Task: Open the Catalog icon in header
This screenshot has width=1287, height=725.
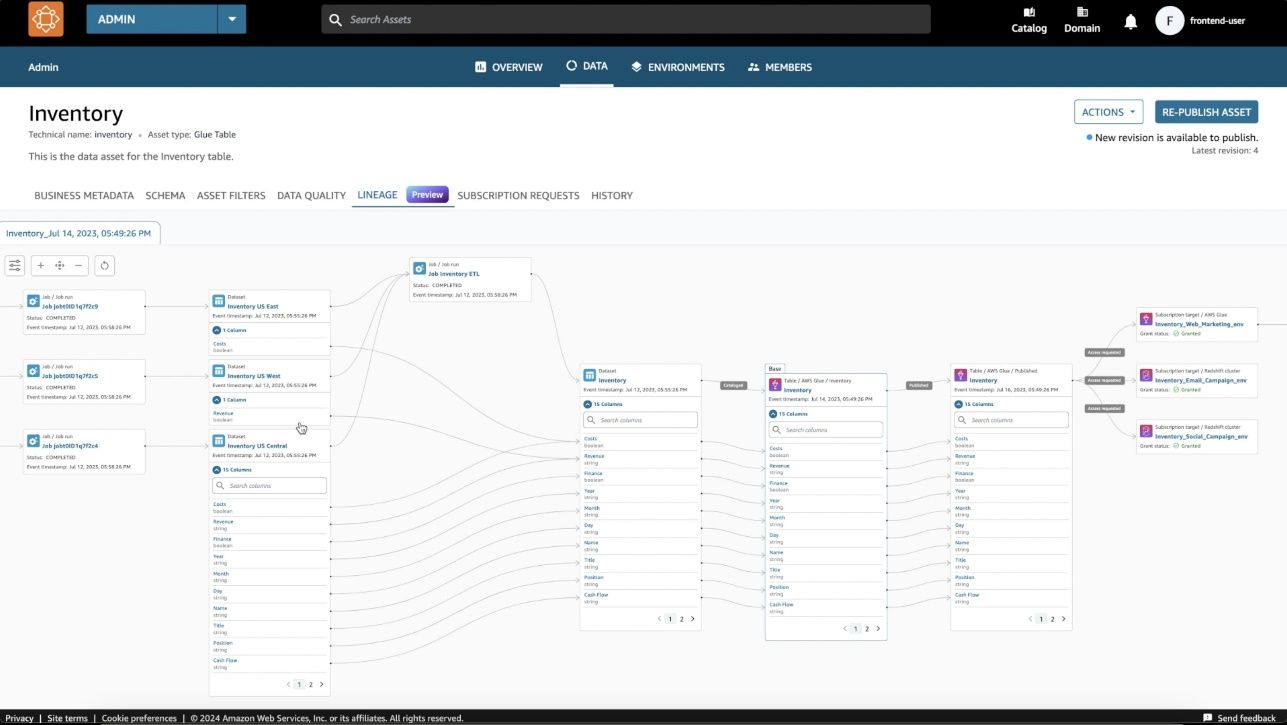Action: (x=1029, y=13)
